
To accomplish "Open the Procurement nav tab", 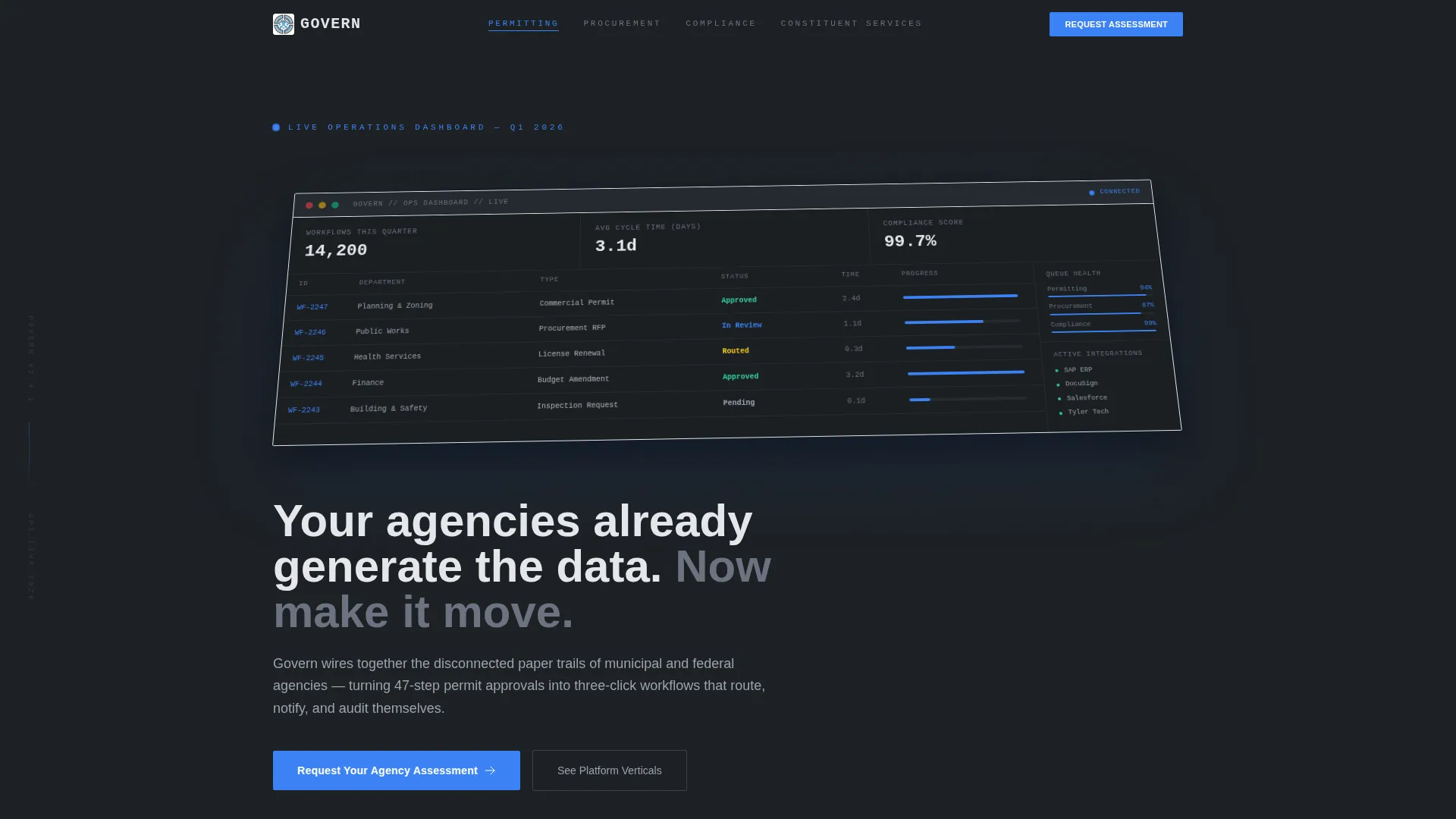I will 622,24.
